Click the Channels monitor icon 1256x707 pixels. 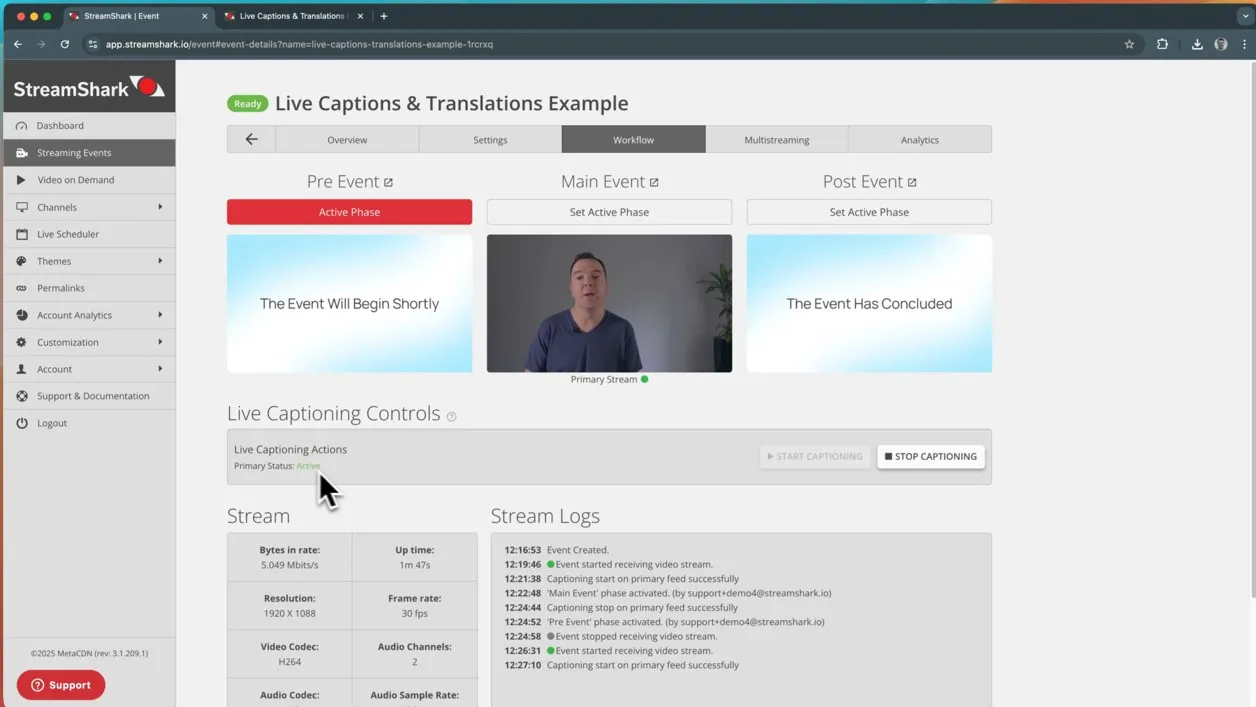click(22, 207)
